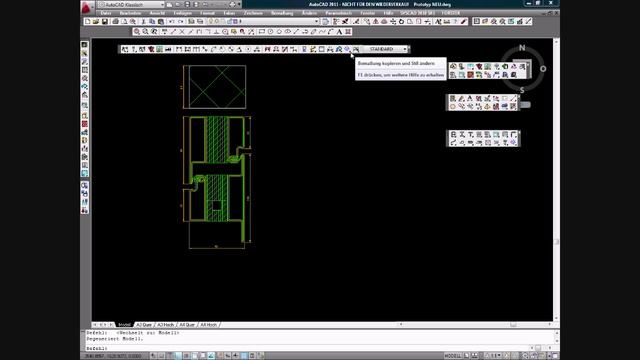Zoom out with the magnifier minus icon
This screenshot has height=360, width=640.
point(145,31)
